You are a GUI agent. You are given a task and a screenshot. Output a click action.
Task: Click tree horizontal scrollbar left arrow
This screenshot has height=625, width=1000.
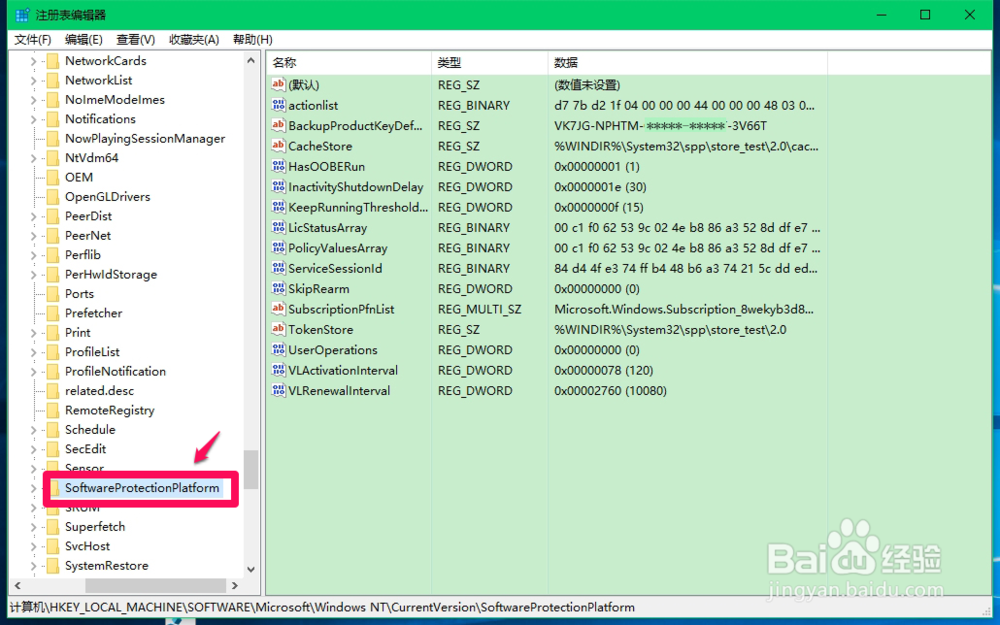point(17,585)
